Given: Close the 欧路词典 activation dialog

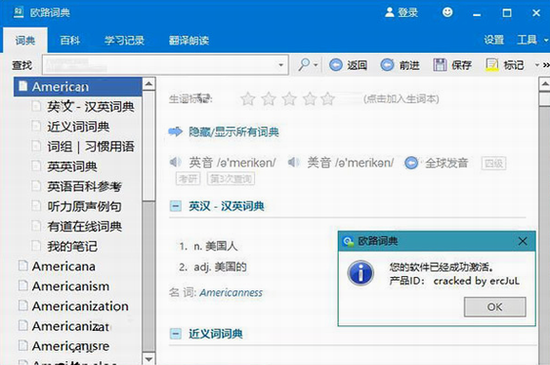Looking at the screenshot, I should [x=523, y=241].
